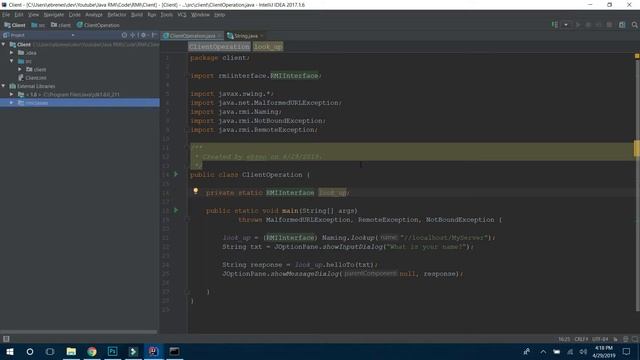Click the Make Project build icon
The height and width of the screenshot is (360, 640).
click(x=554, y=25)
